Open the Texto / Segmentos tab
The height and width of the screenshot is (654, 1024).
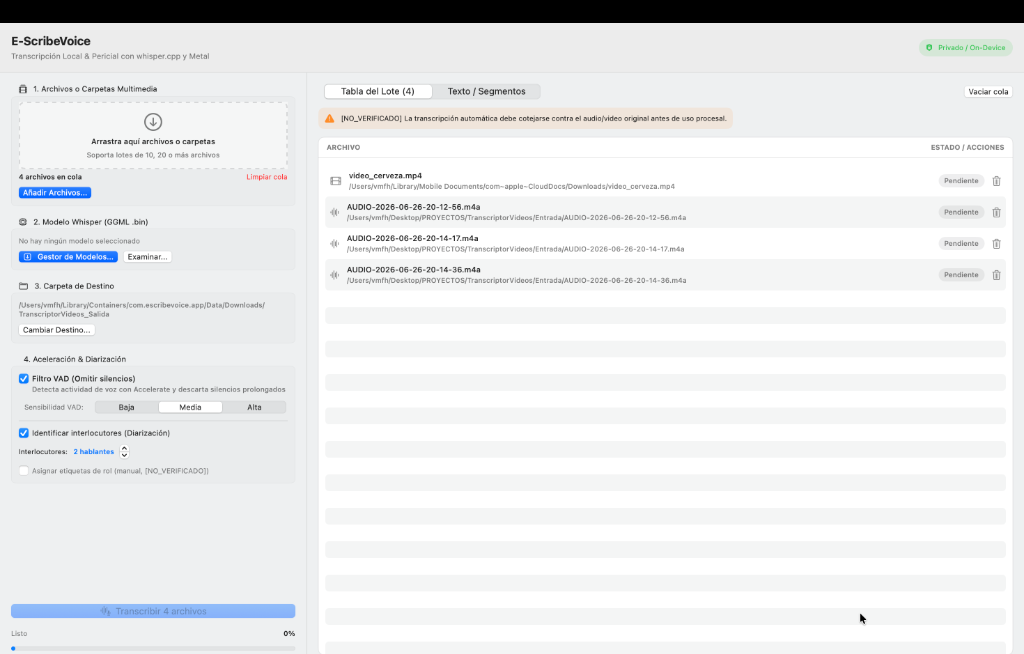(487, 91)
